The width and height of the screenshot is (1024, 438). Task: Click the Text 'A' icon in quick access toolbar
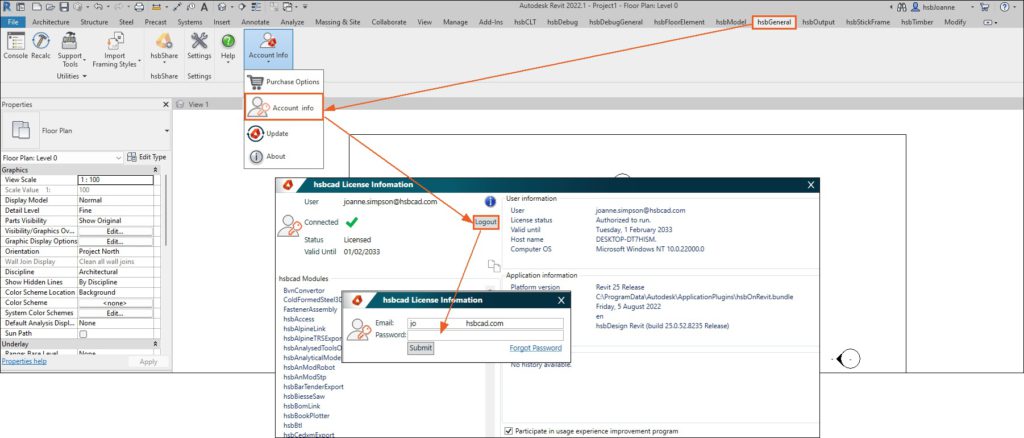(204, 7)
